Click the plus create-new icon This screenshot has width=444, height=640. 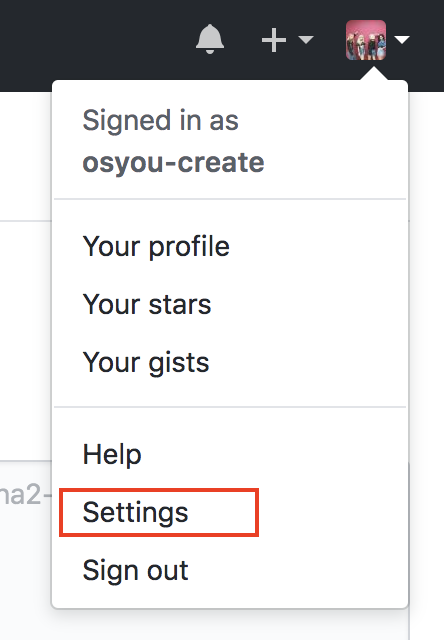[273, 40]
